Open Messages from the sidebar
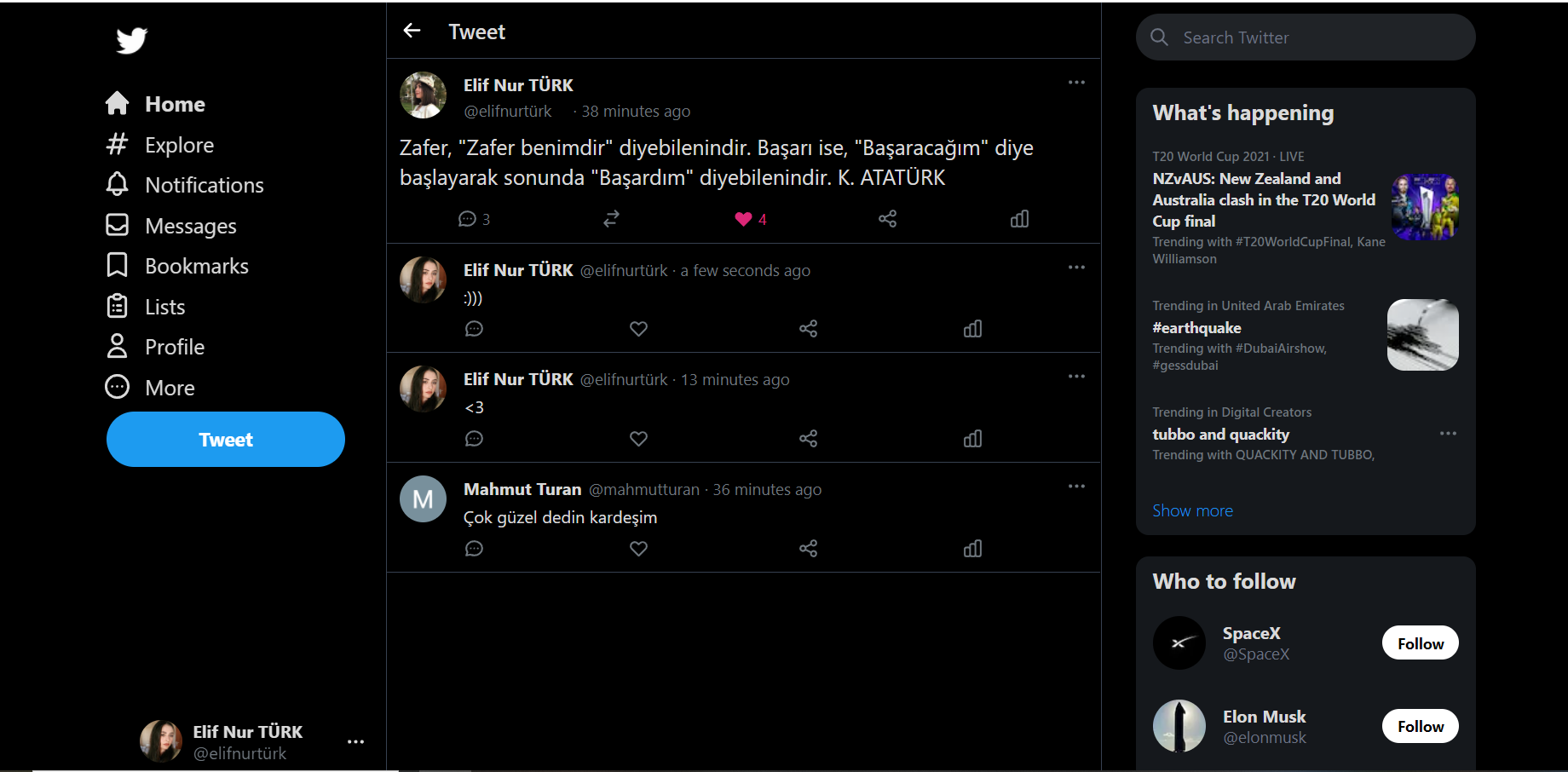 click(x=170, y=226)
